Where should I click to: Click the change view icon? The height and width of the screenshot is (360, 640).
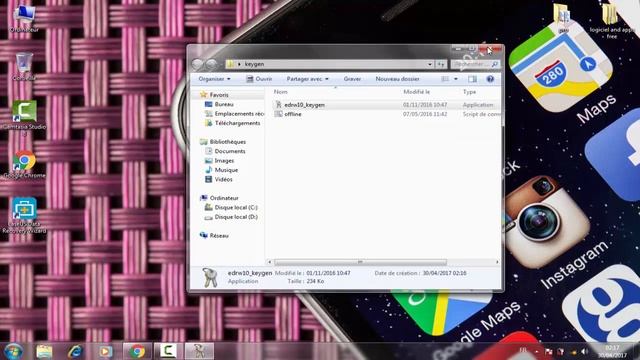coord(445,79)
